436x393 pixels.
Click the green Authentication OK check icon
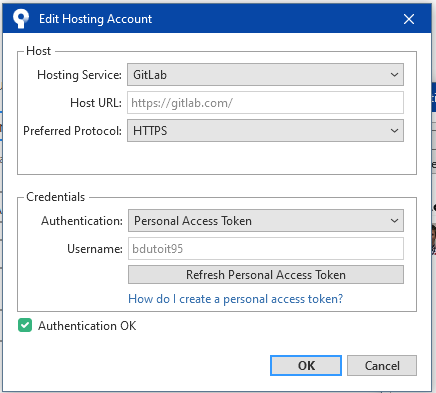(x=25, y=325)
